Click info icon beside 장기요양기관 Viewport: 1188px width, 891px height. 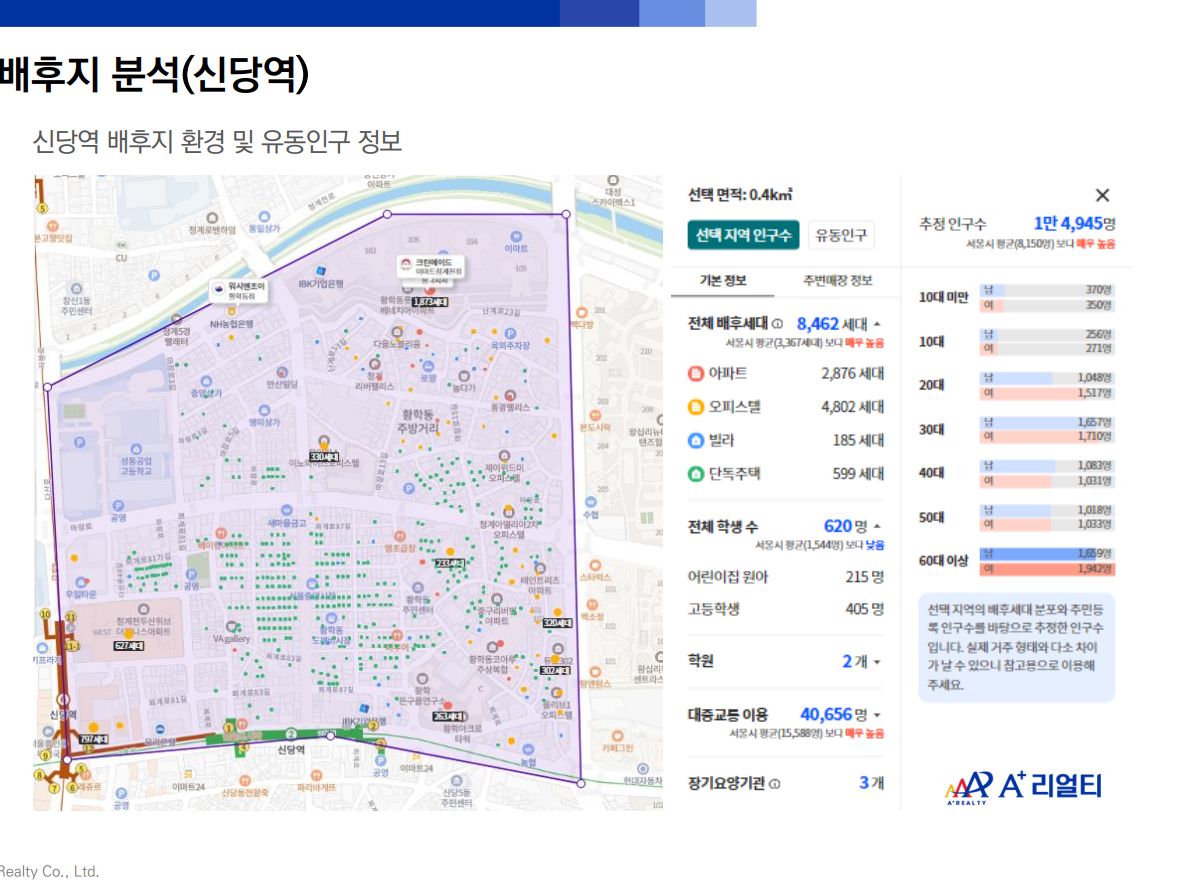click(774, 784)
